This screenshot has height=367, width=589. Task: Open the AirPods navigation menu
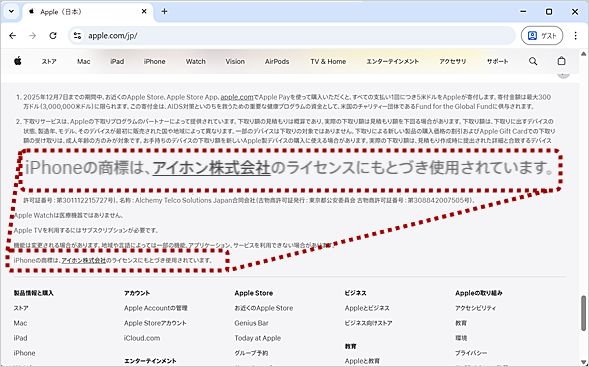click(x=277, y=62)
